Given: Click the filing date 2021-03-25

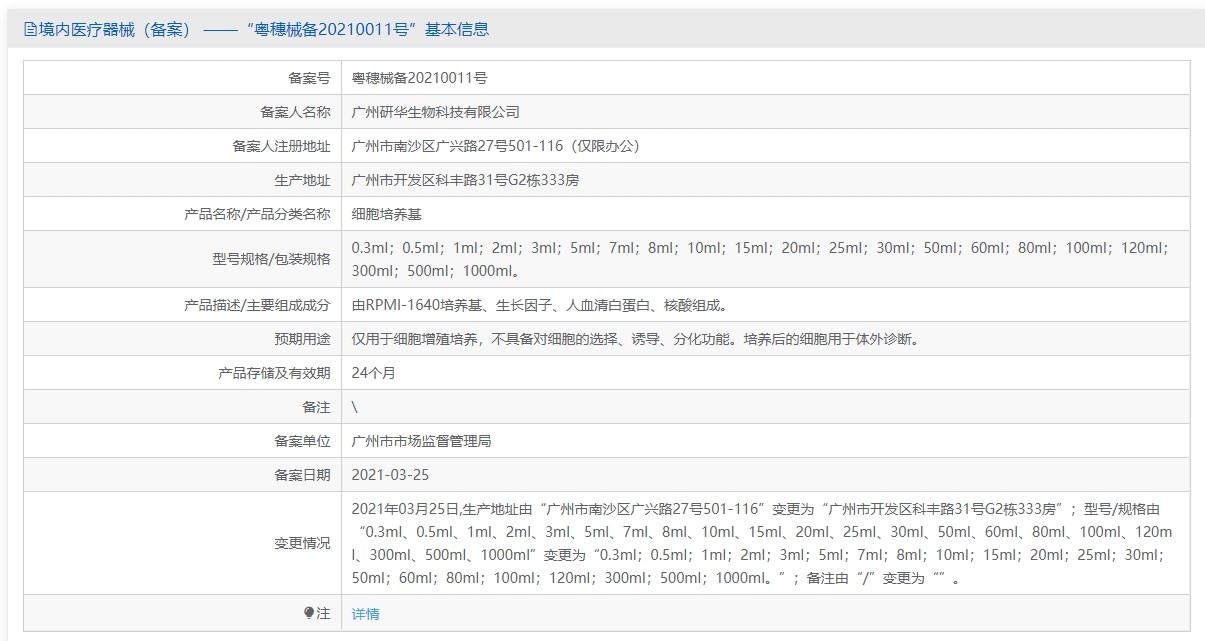Looking at the screenshot, I should click(390, 475).
